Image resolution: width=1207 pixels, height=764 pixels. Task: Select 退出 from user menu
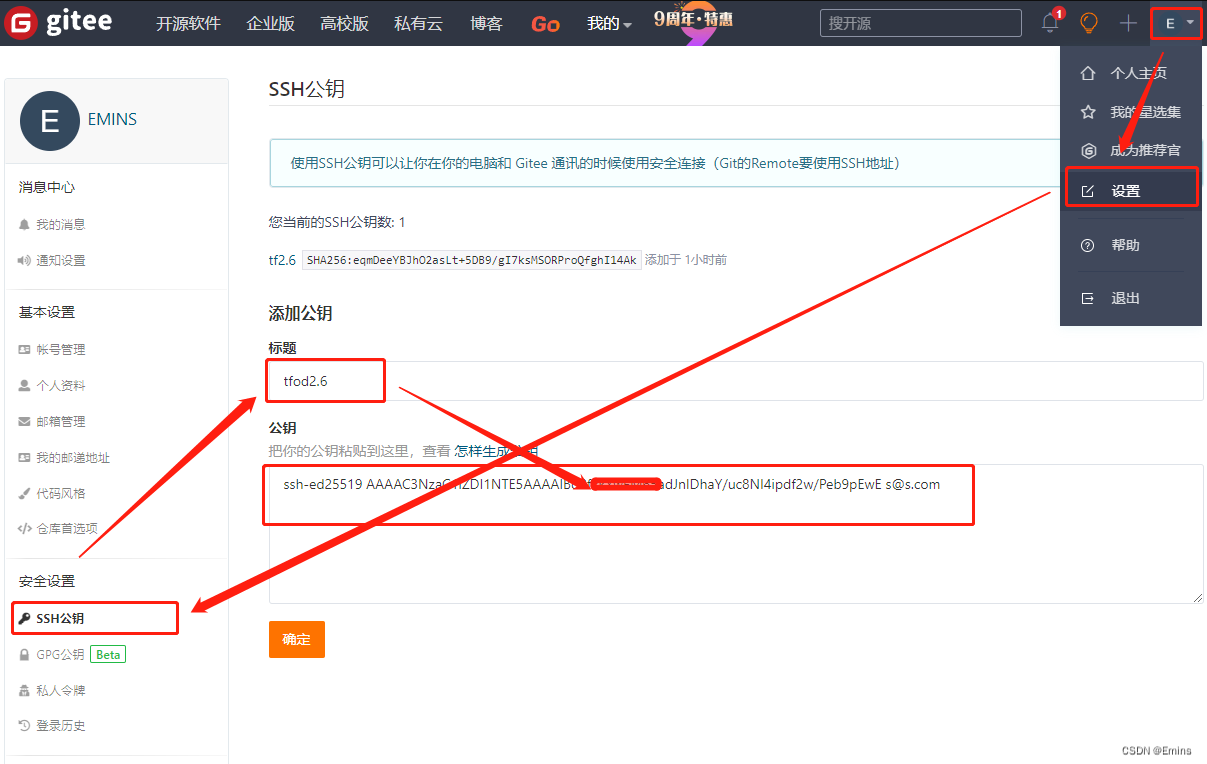pos(1131,298)
